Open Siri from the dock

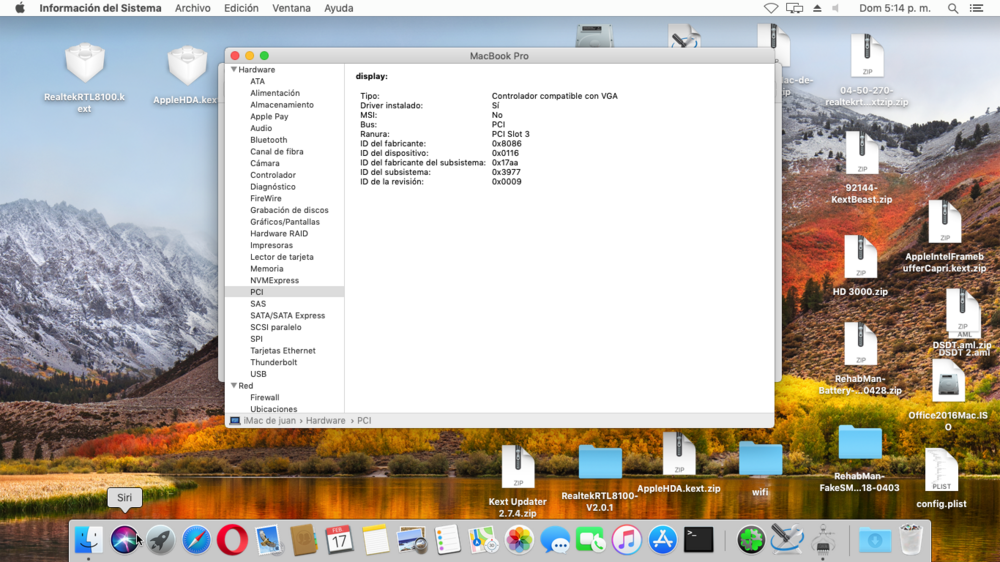pos(125,540)
